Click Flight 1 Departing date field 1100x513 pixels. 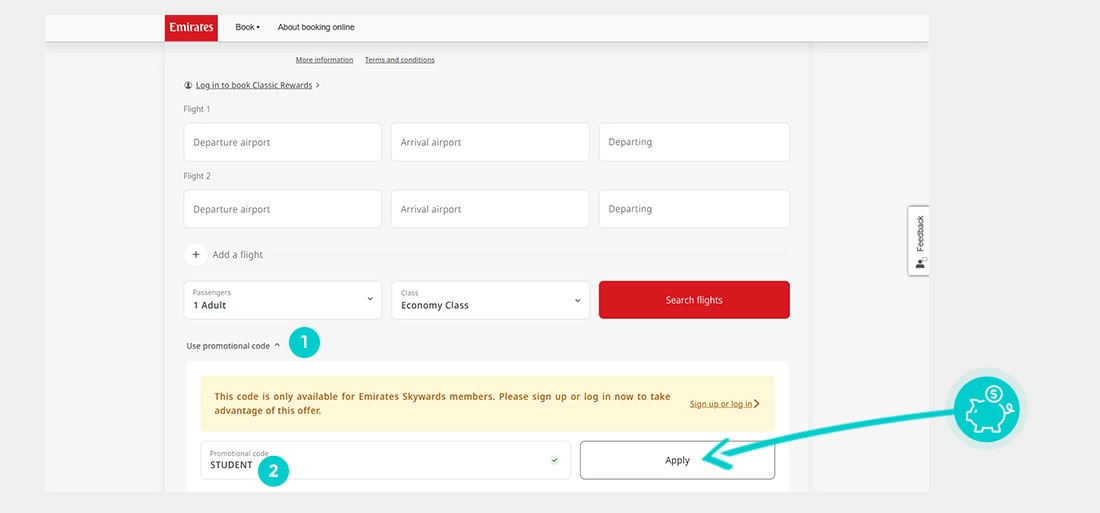point(694,142)
